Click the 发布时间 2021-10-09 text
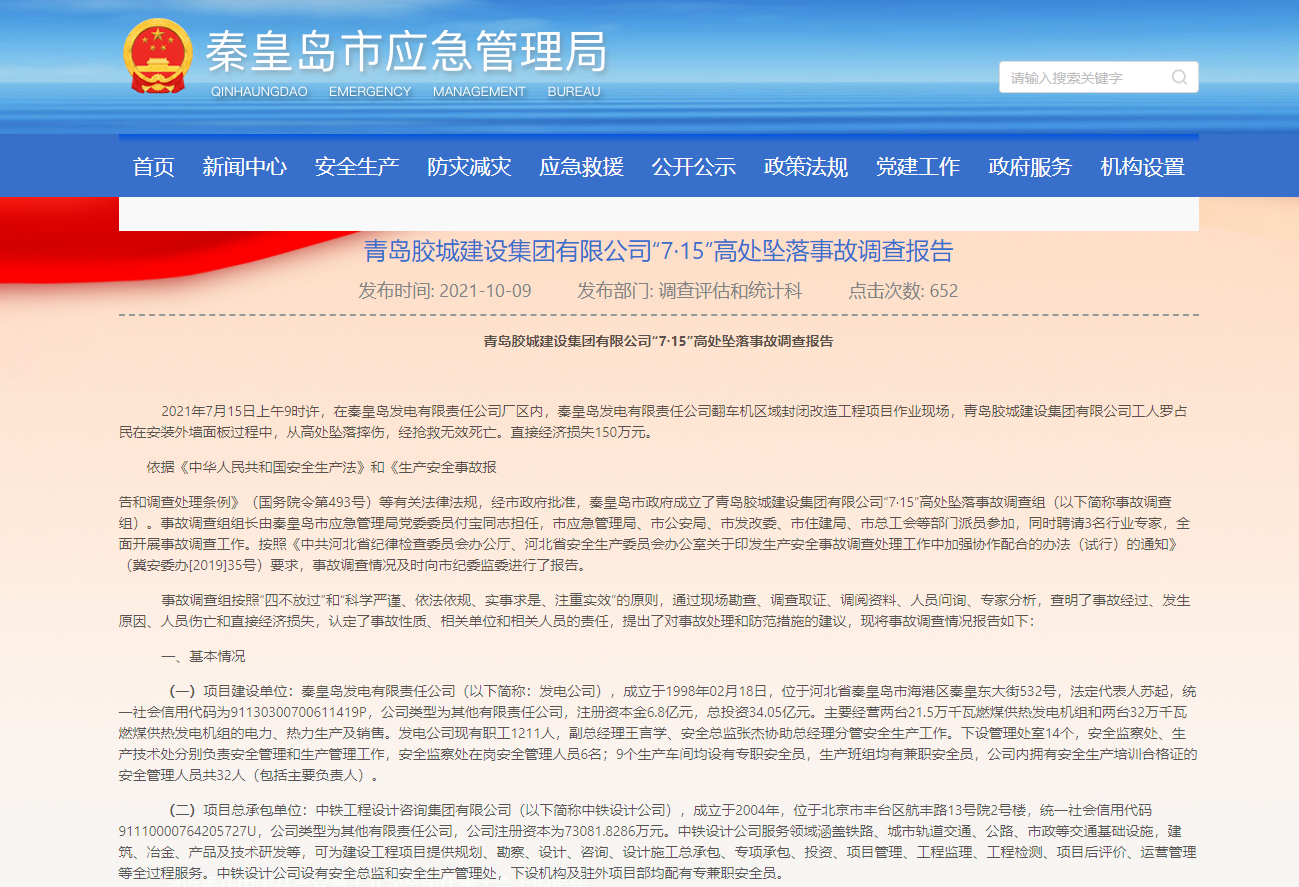The height and width of the screenshot is (887, 1299). 445,291
